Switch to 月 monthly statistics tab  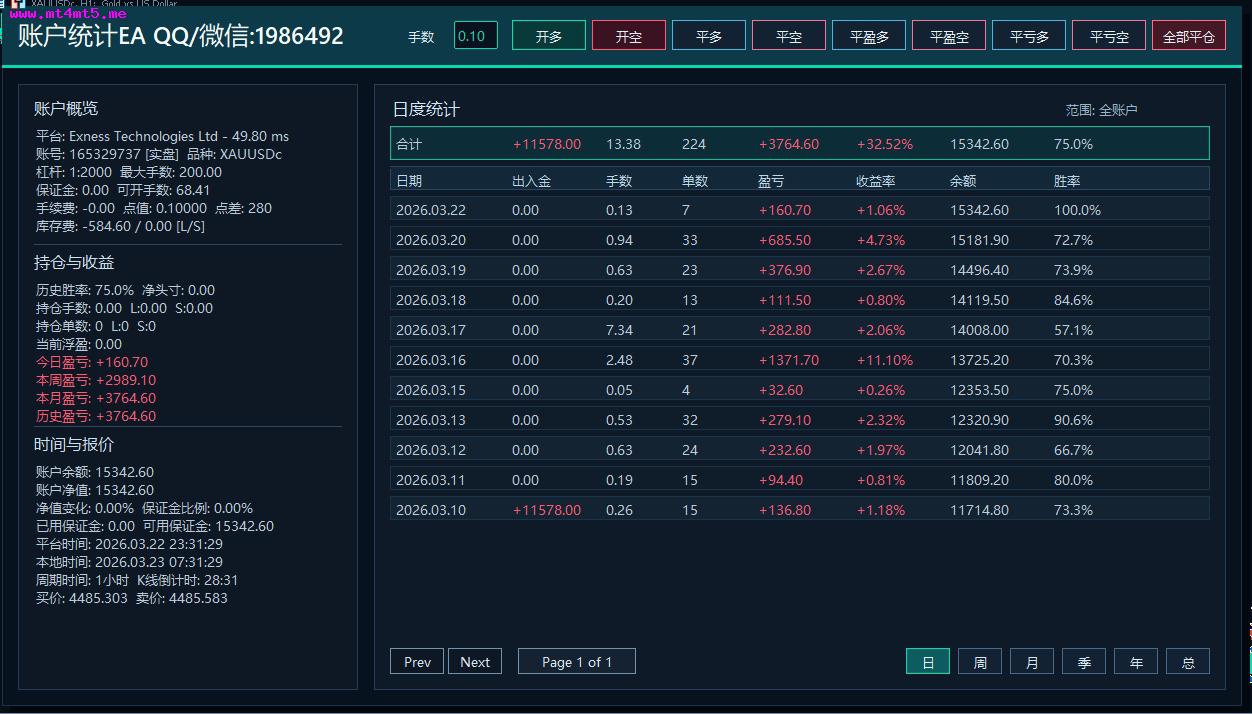pyautogui.click(x=1031, y=662)
